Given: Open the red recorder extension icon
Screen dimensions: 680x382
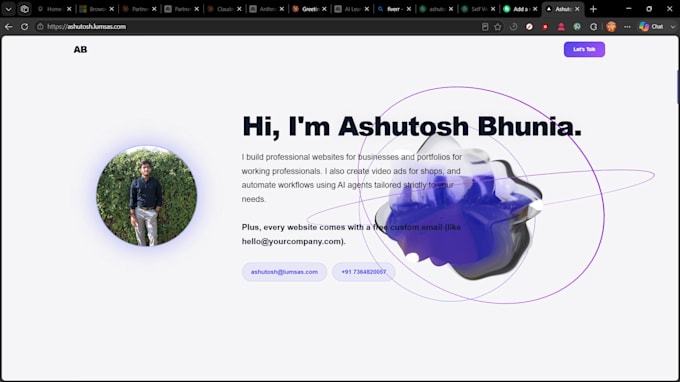Looking at the screenshot, I should [545, 26].
